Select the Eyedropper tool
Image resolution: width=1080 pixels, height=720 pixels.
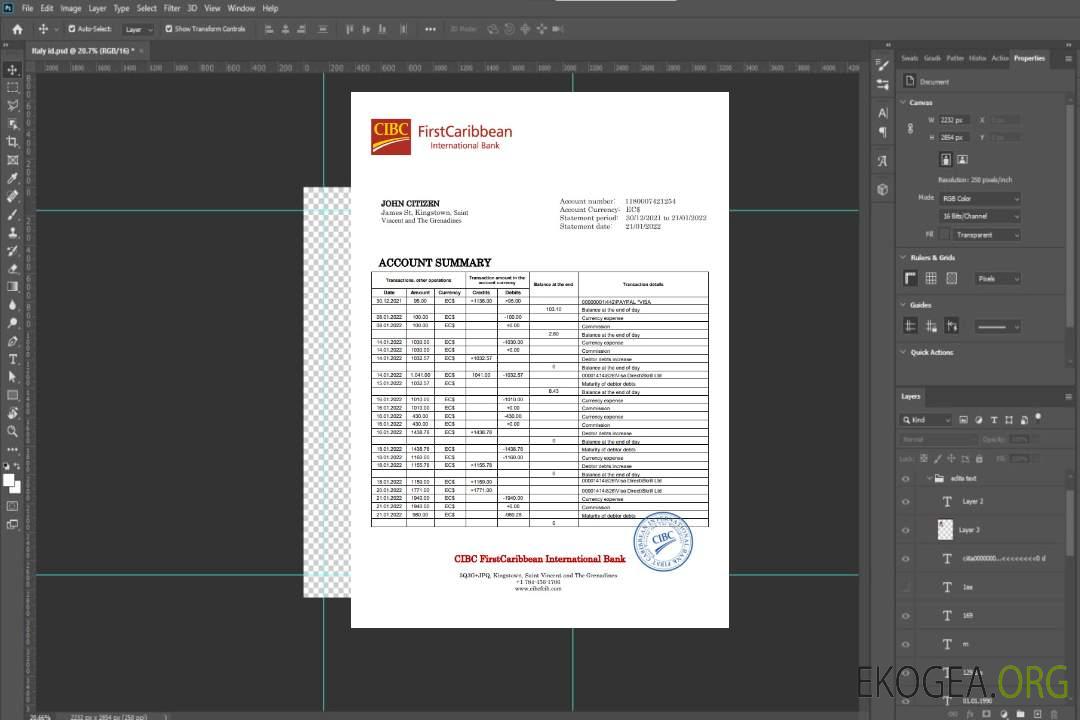coord(13,178)
